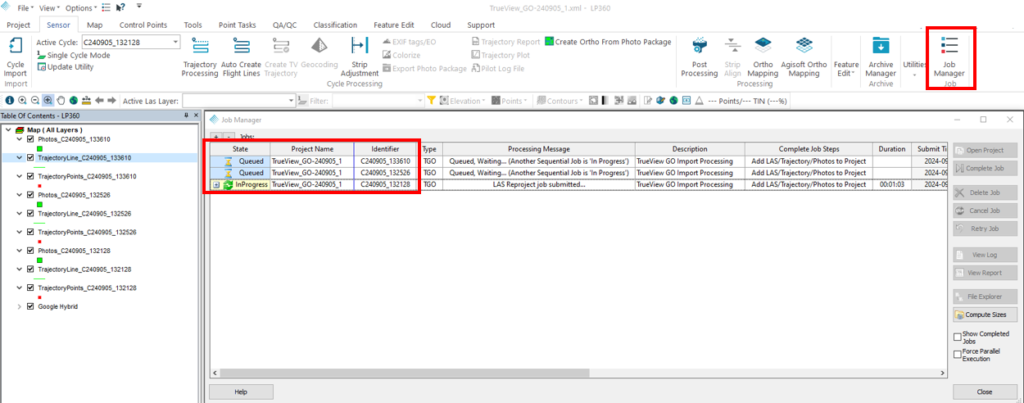Click the Help button
The height and width of the screenshot is (403, 1024).
241,392
